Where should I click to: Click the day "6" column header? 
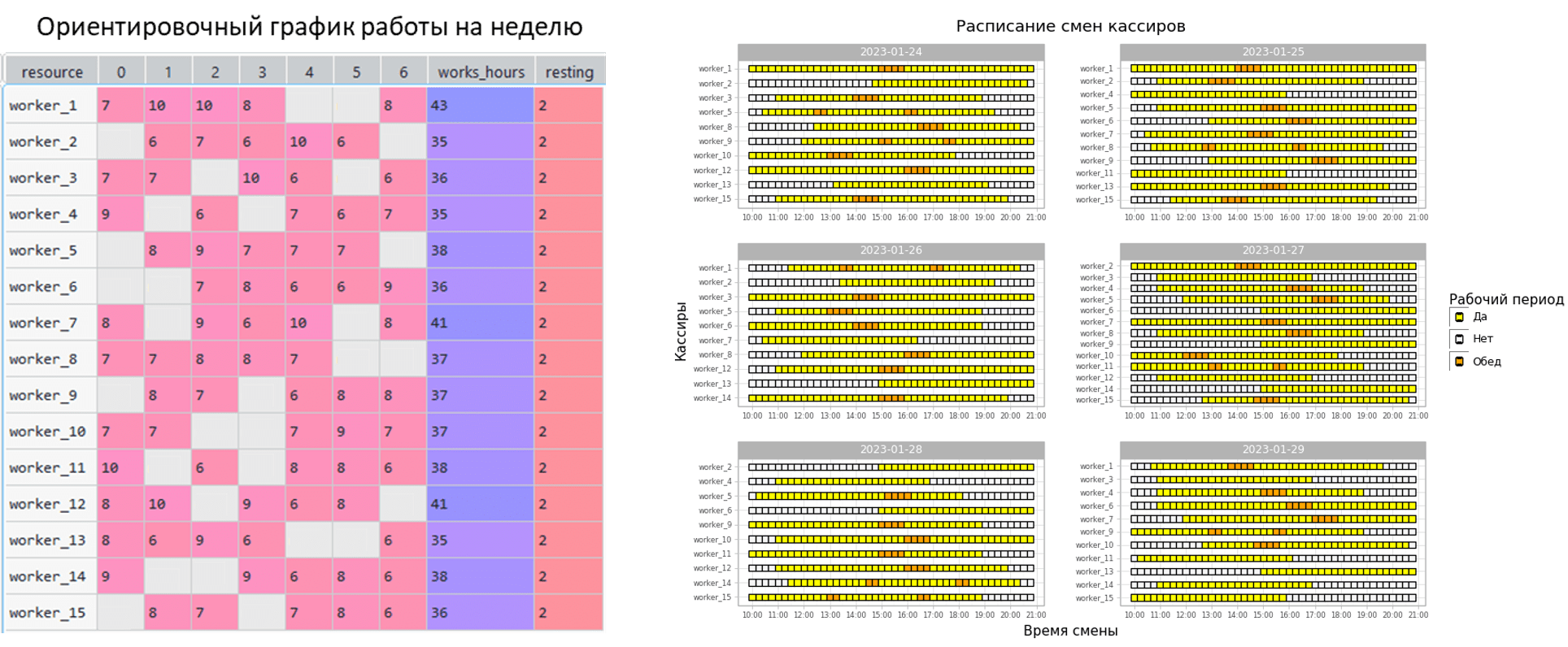click(403, 72)
